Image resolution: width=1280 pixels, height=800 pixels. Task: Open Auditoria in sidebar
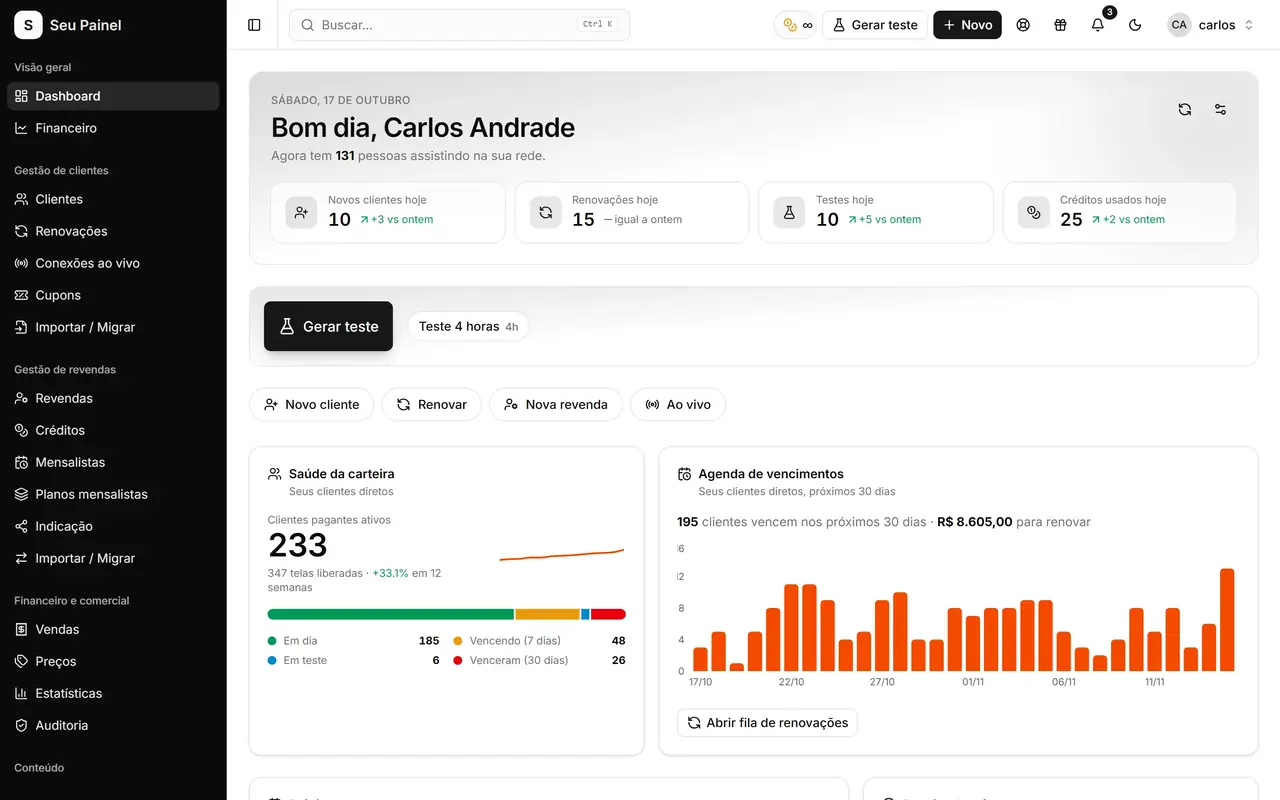point(113,725)
